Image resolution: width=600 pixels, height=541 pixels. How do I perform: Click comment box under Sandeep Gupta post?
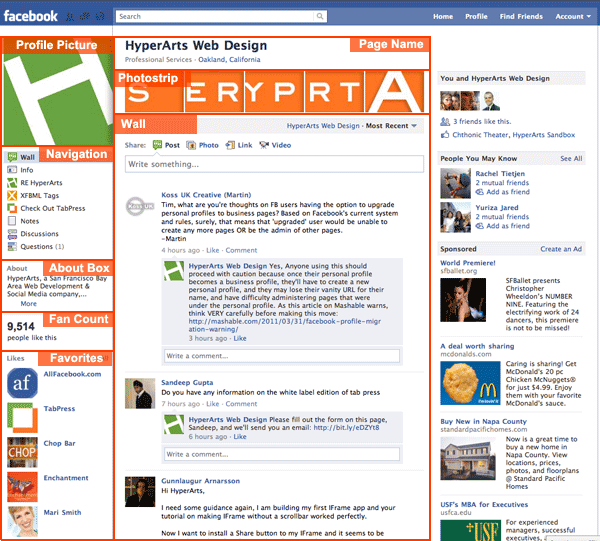point(282,454)
